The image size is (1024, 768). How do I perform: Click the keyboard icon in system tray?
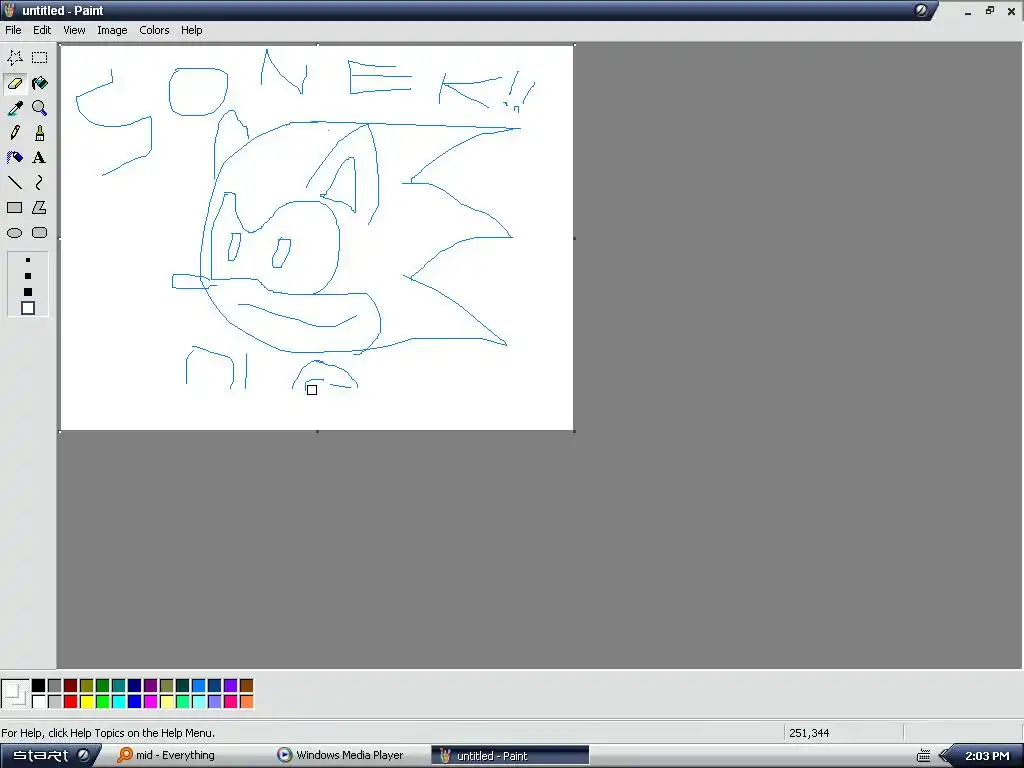click(x=923, y=756)
